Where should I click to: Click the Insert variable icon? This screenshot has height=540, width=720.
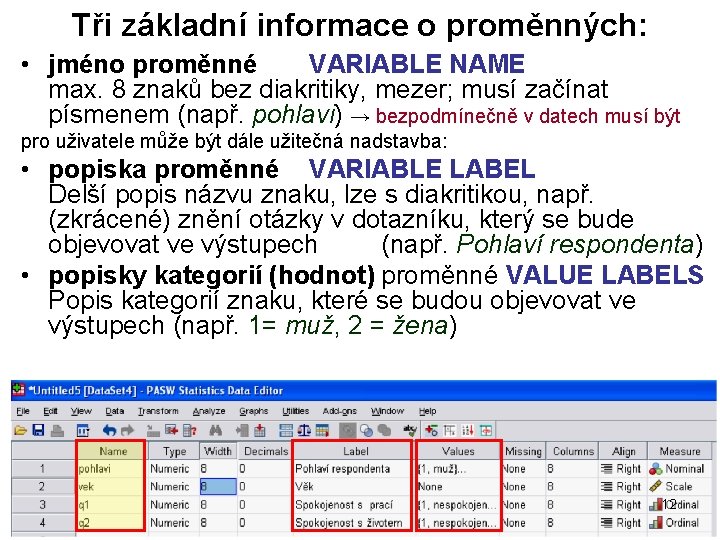(260, 431)
